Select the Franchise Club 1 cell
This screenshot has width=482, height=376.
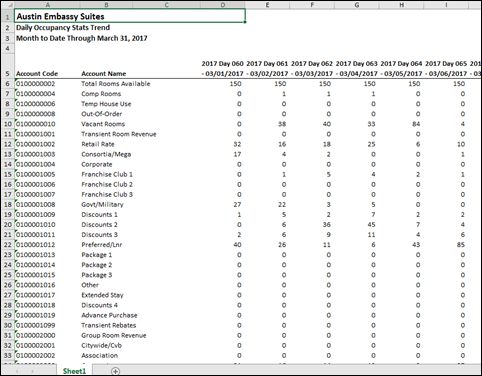106,174
